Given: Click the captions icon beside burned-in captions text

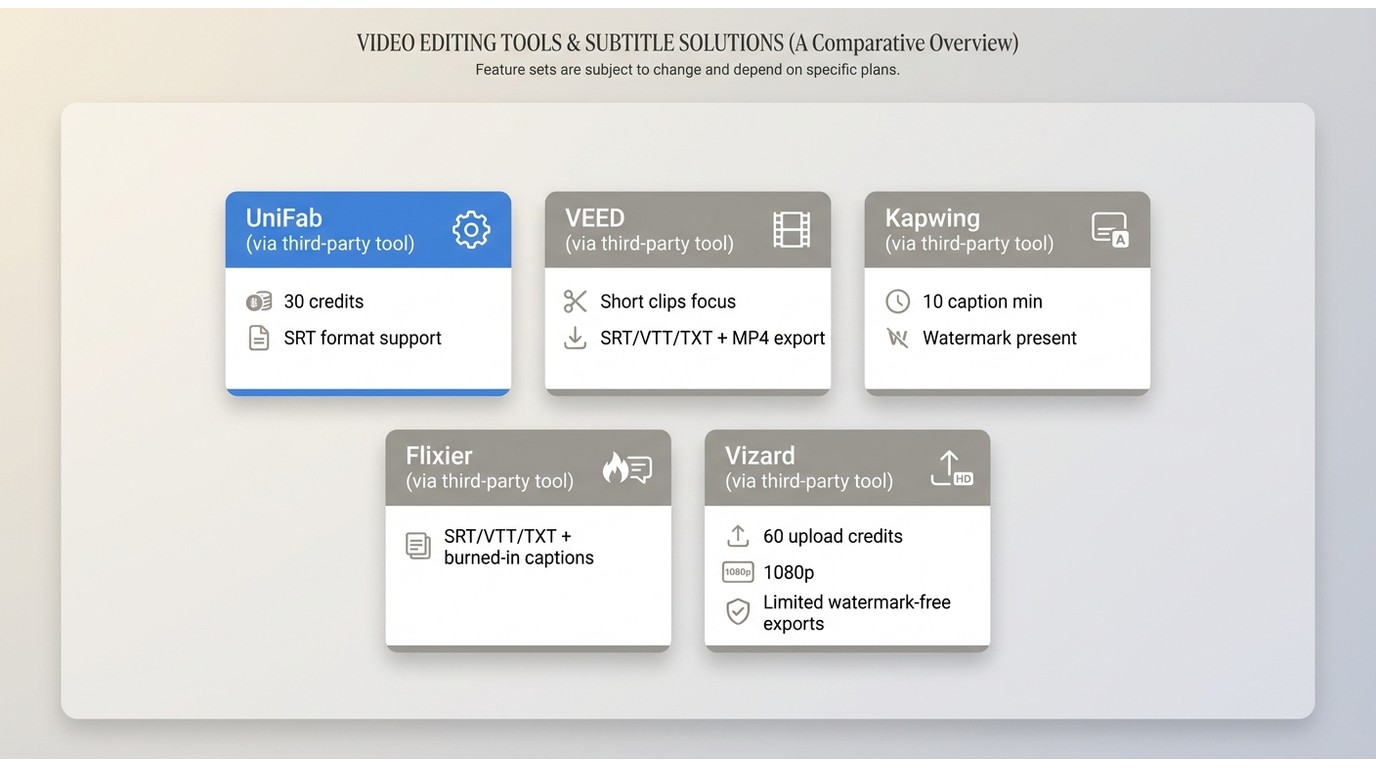Looking at the screenshot, I should point(418,546).
